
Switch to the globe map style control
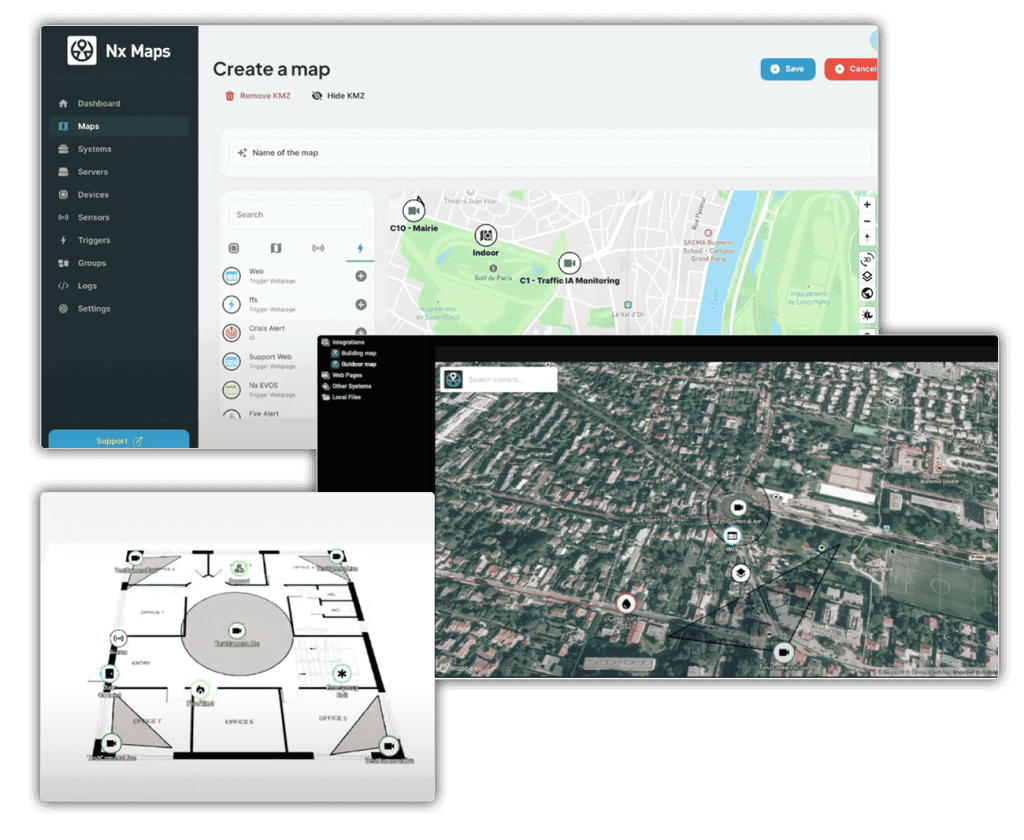click(x=867, y=294)
